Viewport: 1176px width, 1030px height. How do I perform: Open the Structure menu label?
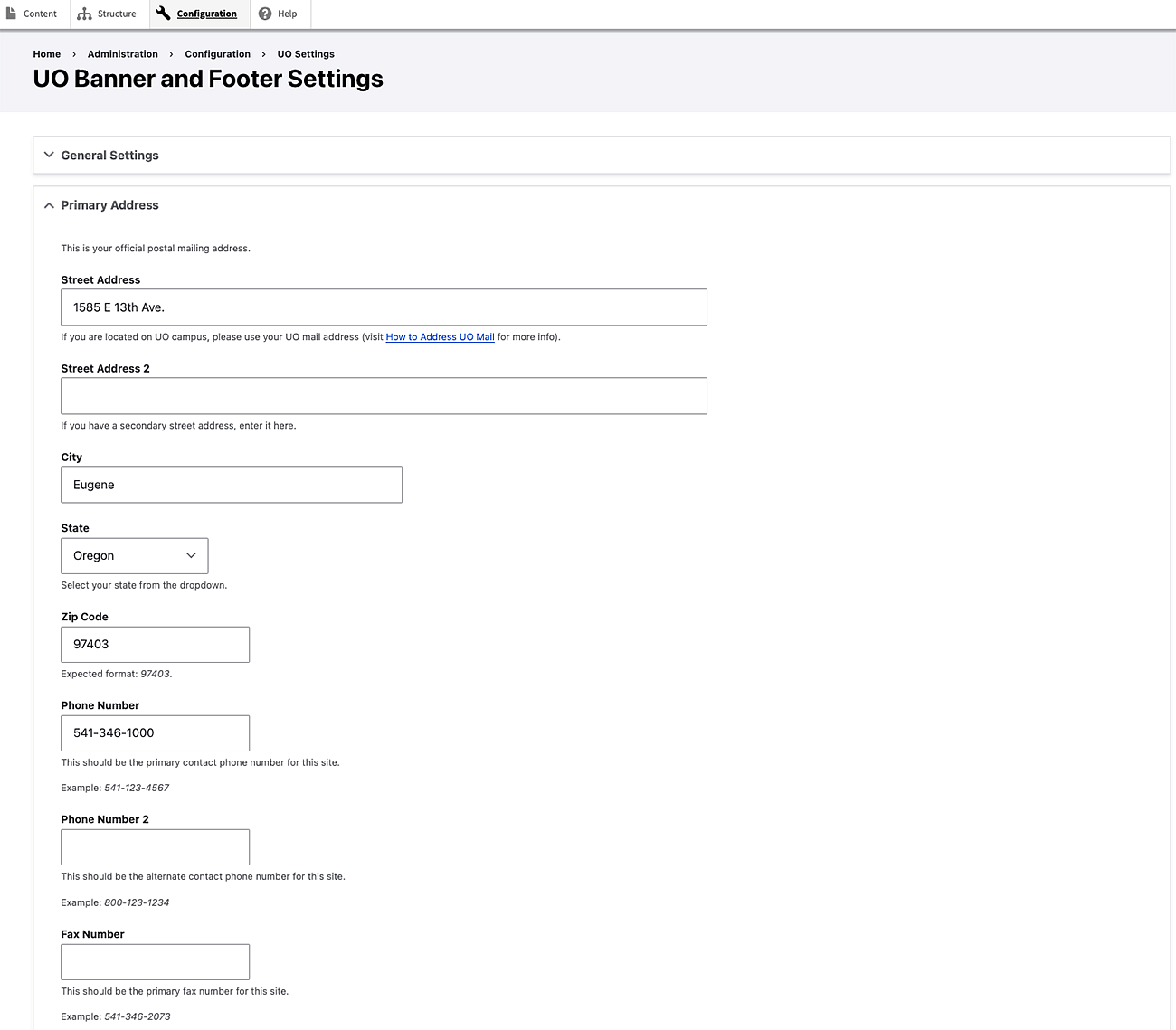117,14
